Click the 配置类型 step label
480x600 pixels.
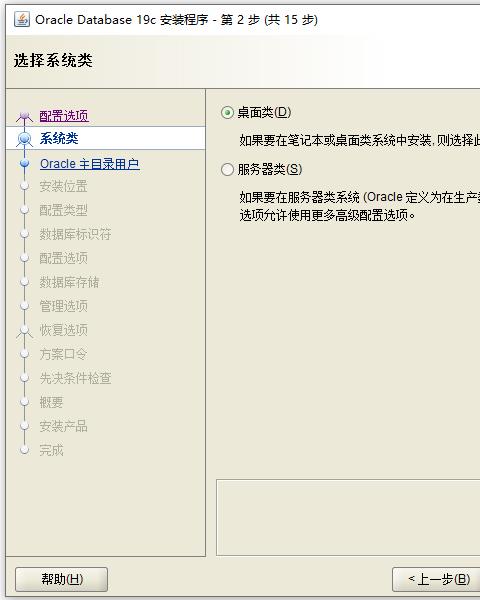tap(64, 210)
